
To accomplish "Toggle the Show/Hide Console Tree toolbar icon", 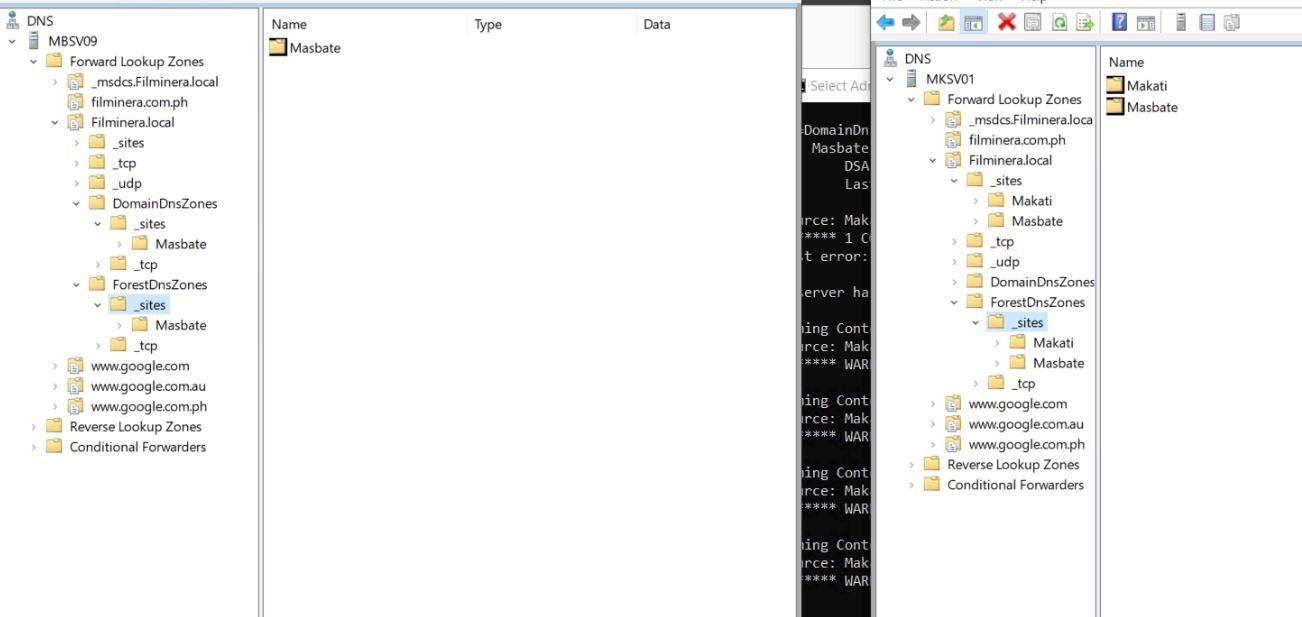I will [972, 22].
